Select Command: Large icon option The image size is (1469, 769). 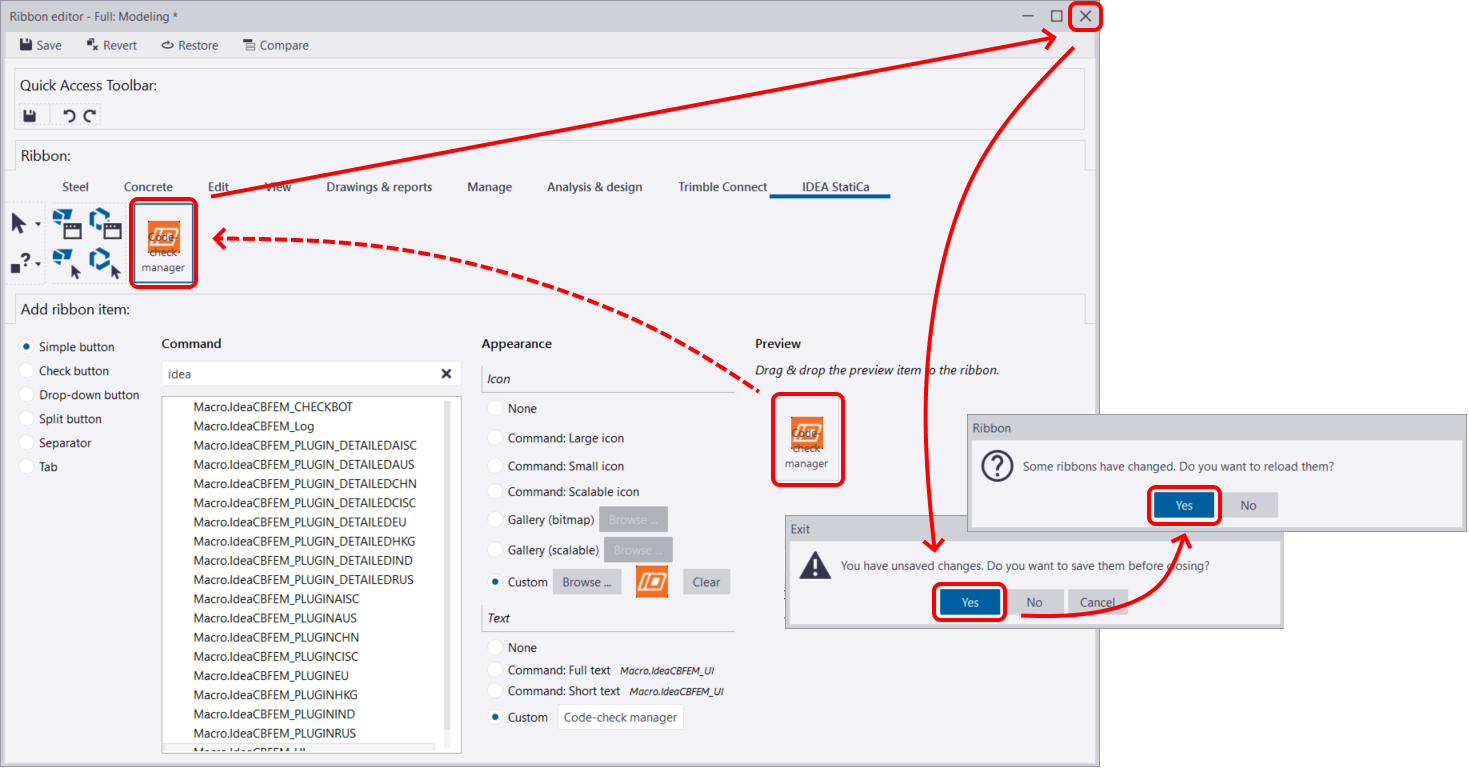(x=495, y=438)
